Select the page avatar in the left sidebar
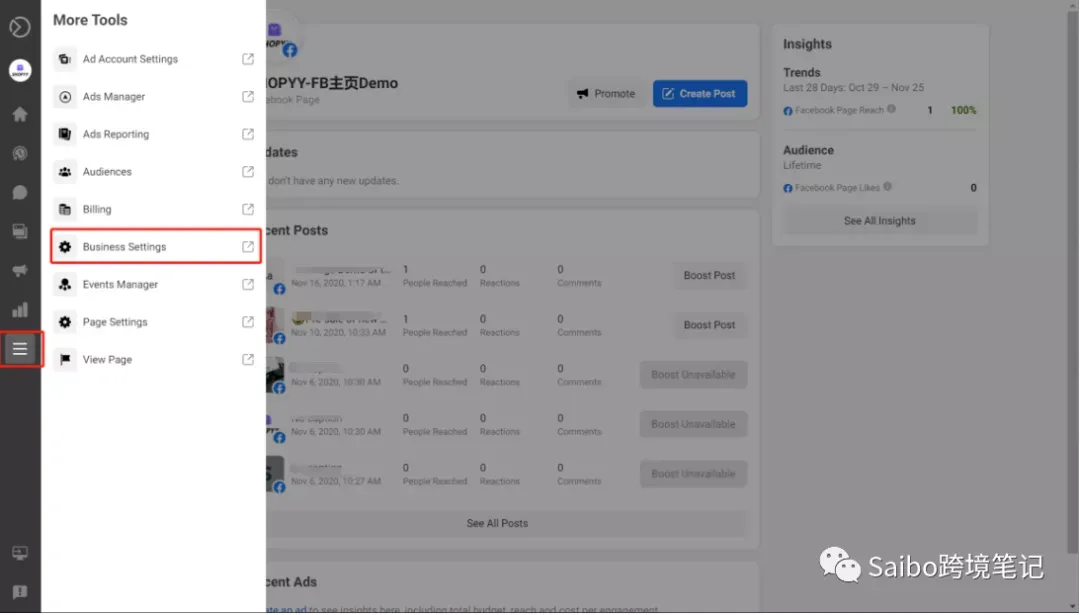 click(x=20, y=70)
